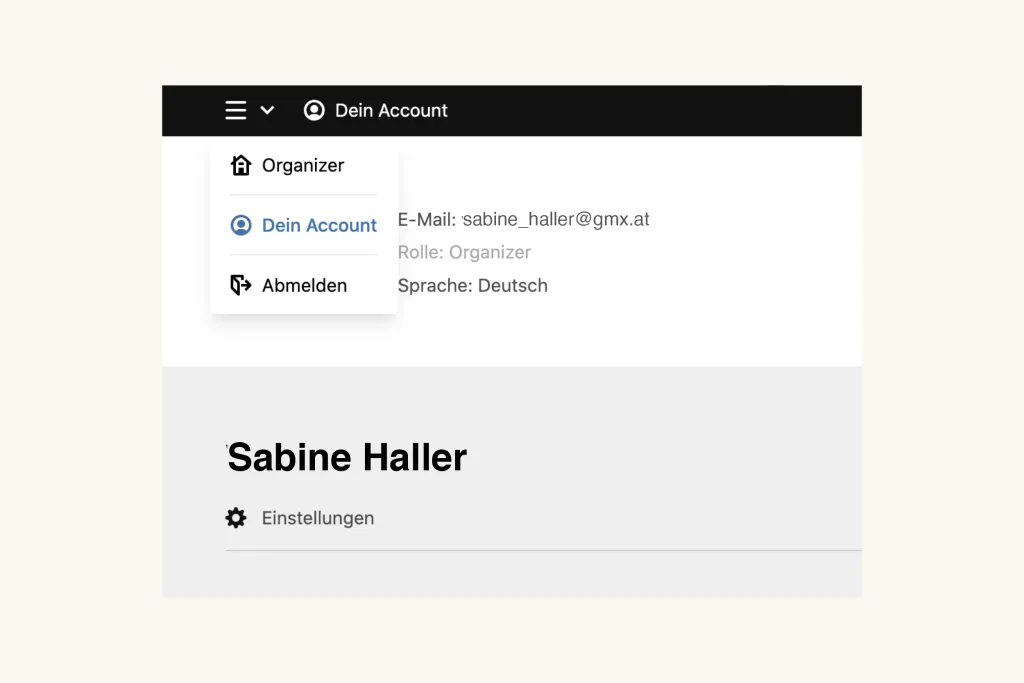Image resolution: width=1024 pixels, height=683 pixels.
Task: Click the Einstellungen gear icon
Action: [x=236, y=518]
